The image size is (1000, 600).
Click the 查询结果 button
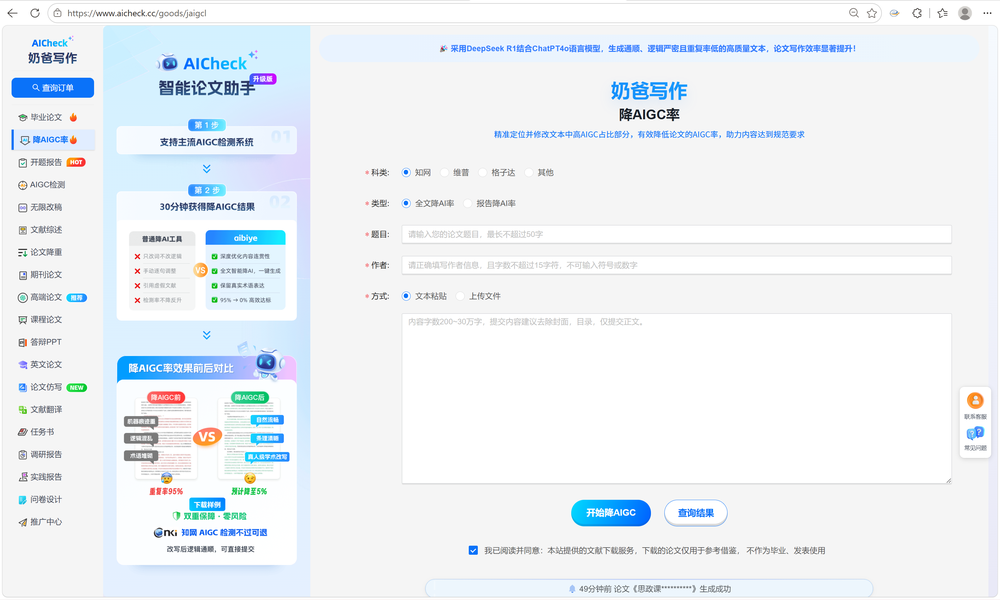coord(696,513)
